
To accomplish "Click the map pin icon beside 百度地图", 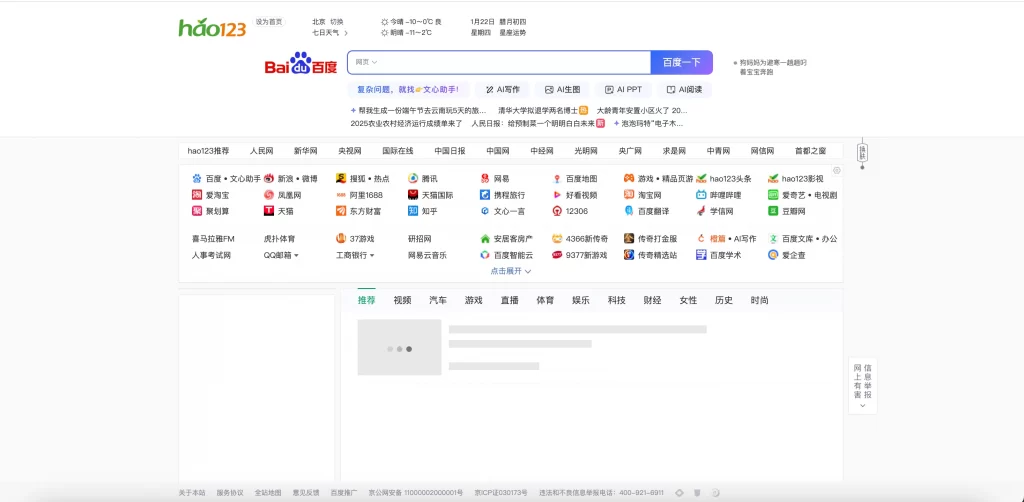I will coord(557,178).
